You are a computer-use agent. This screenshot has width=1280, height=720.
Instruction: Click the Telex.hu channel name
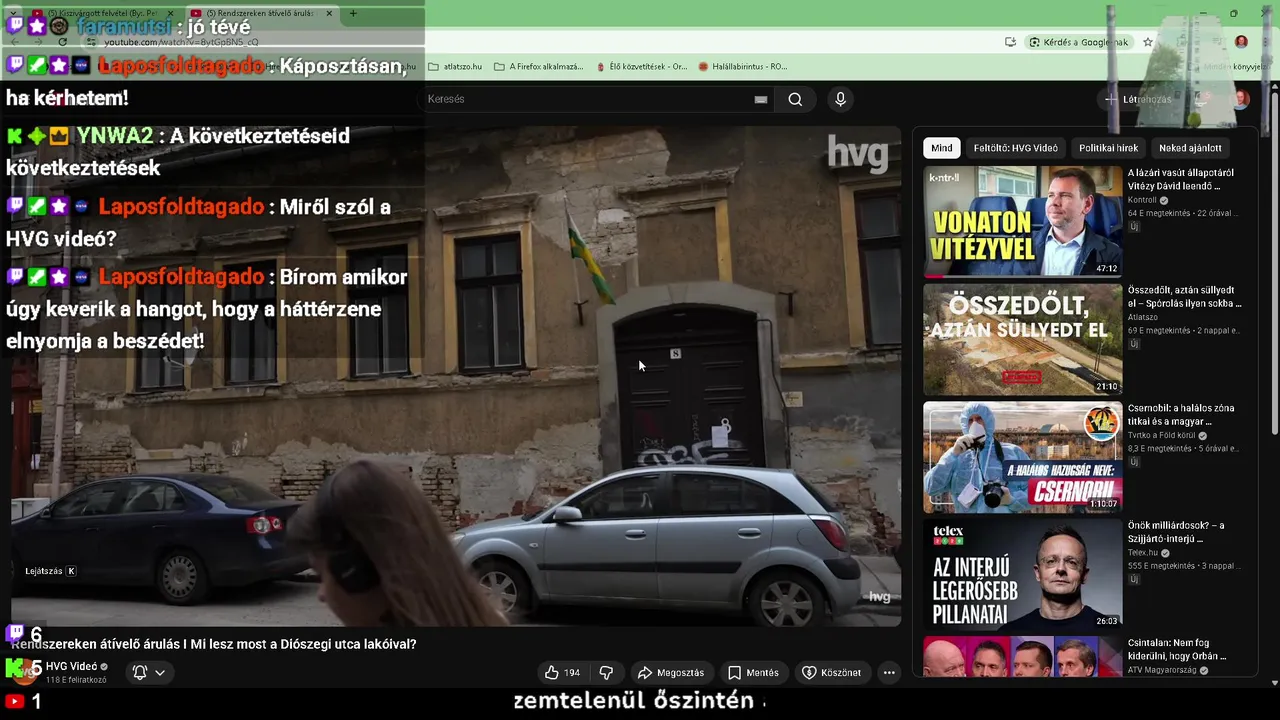tap(1143, 552)
